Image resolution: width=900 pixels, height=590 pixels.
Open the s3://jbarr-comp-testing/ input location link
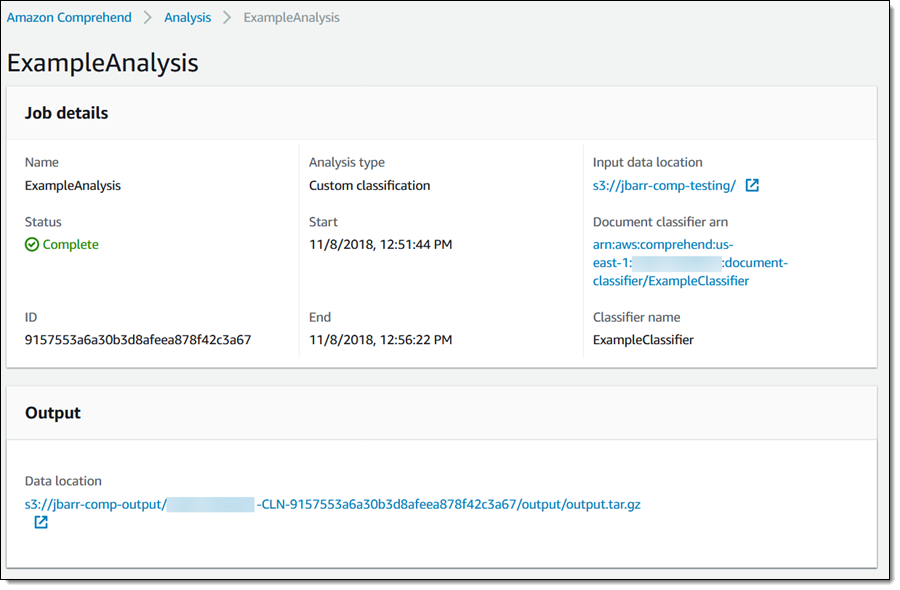(664, 185)
